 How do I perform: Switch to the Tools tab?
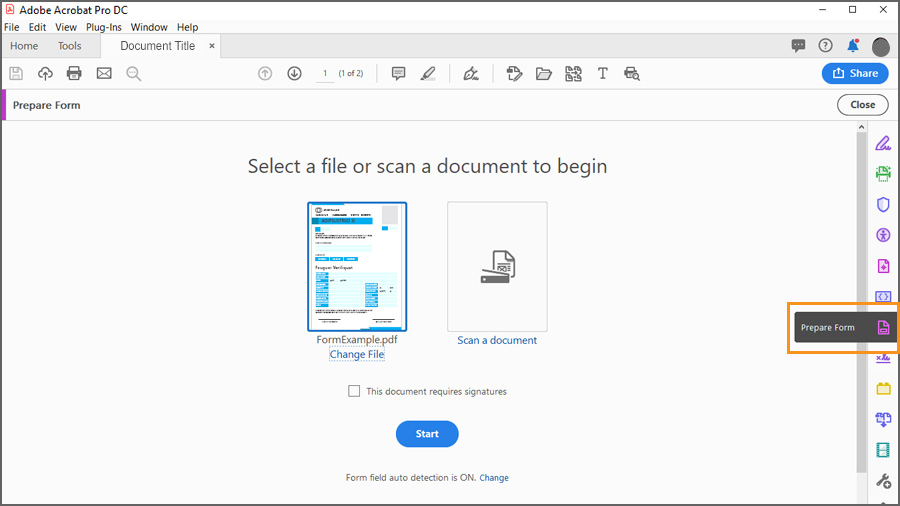69,46
